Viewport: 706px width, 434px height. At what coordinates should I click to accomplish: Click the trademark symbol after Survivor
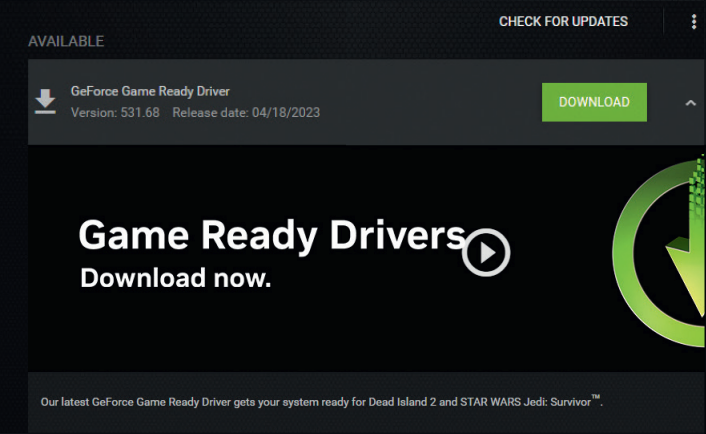[597, 398]
